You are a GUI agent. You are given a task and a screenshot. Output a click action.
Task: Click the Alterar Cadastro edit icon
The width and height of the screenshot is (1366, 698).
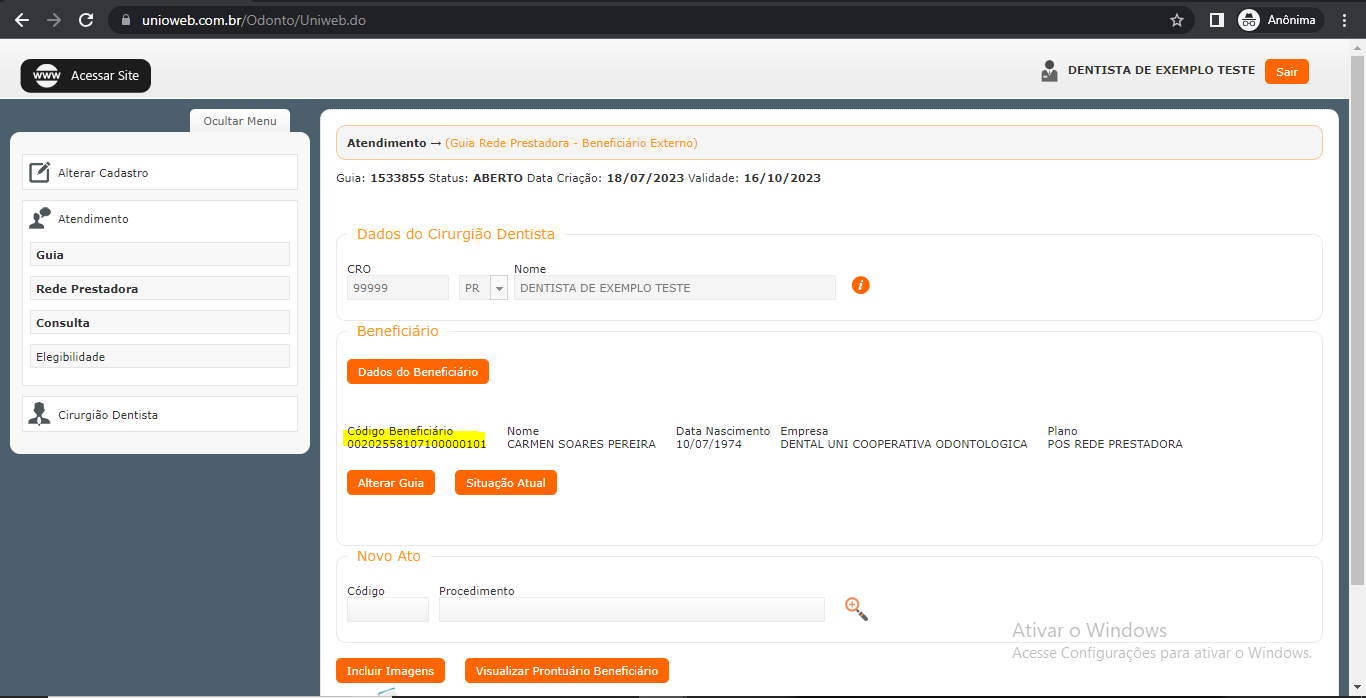pos(40,172)
